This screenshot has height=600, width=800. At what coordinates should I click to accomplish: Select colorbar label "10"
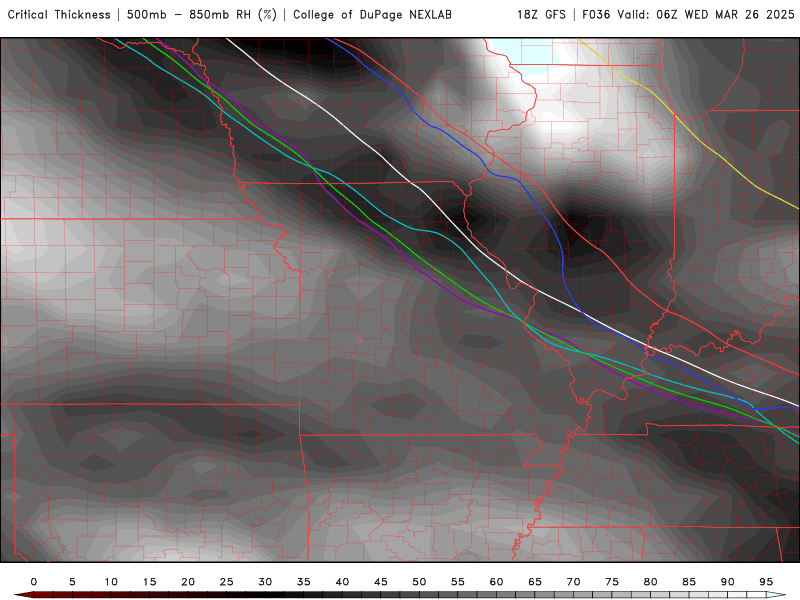pos(111,582)
